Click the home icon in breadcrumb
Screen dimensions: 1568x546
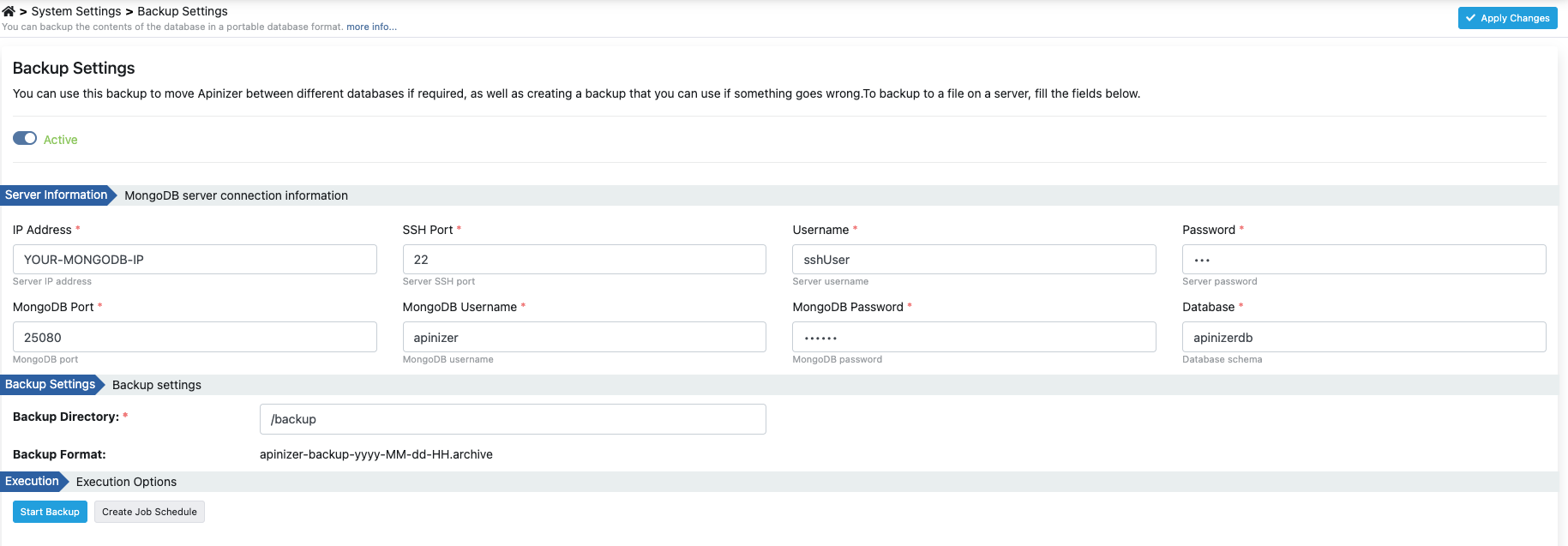click(9, 11)
